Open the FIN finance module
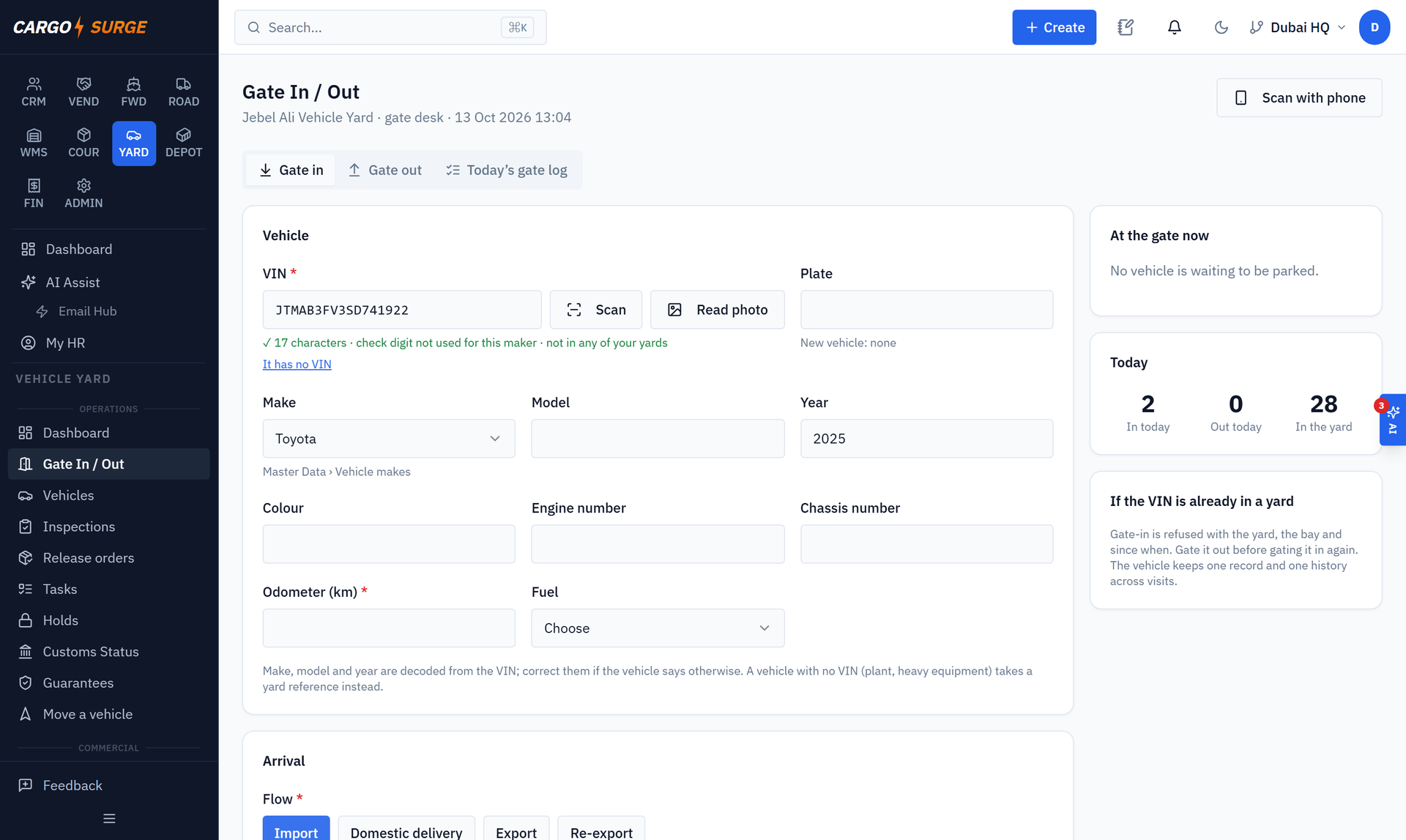 pyautogui.click(x=34, y=194)
